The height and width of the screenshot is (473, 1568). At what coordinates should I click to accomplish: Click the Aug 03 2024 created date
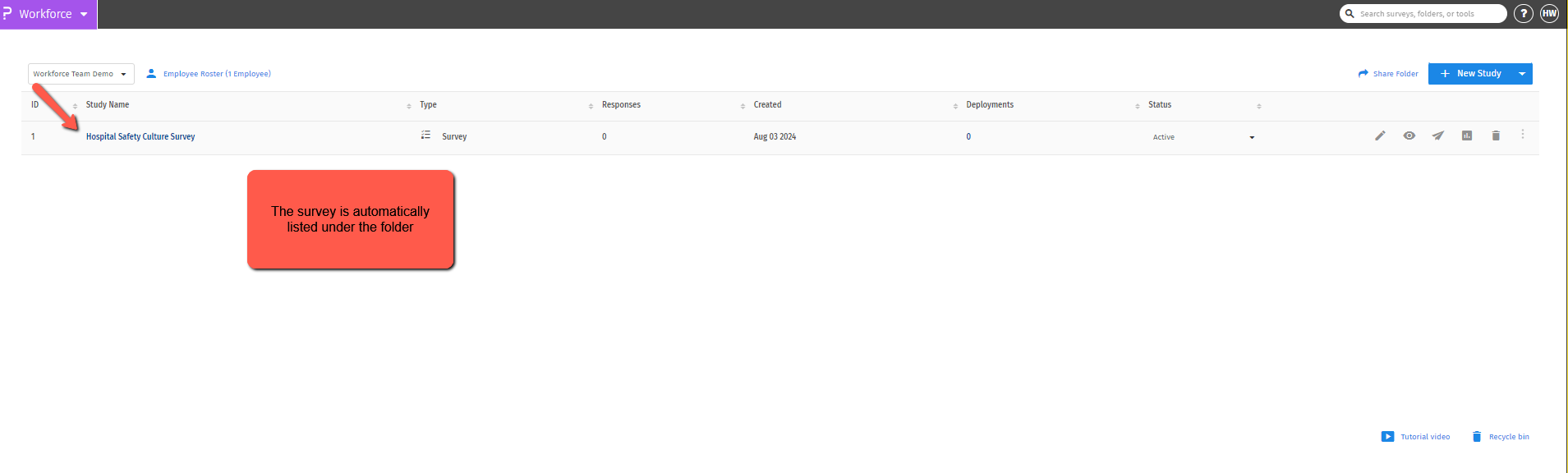point(775,137)
